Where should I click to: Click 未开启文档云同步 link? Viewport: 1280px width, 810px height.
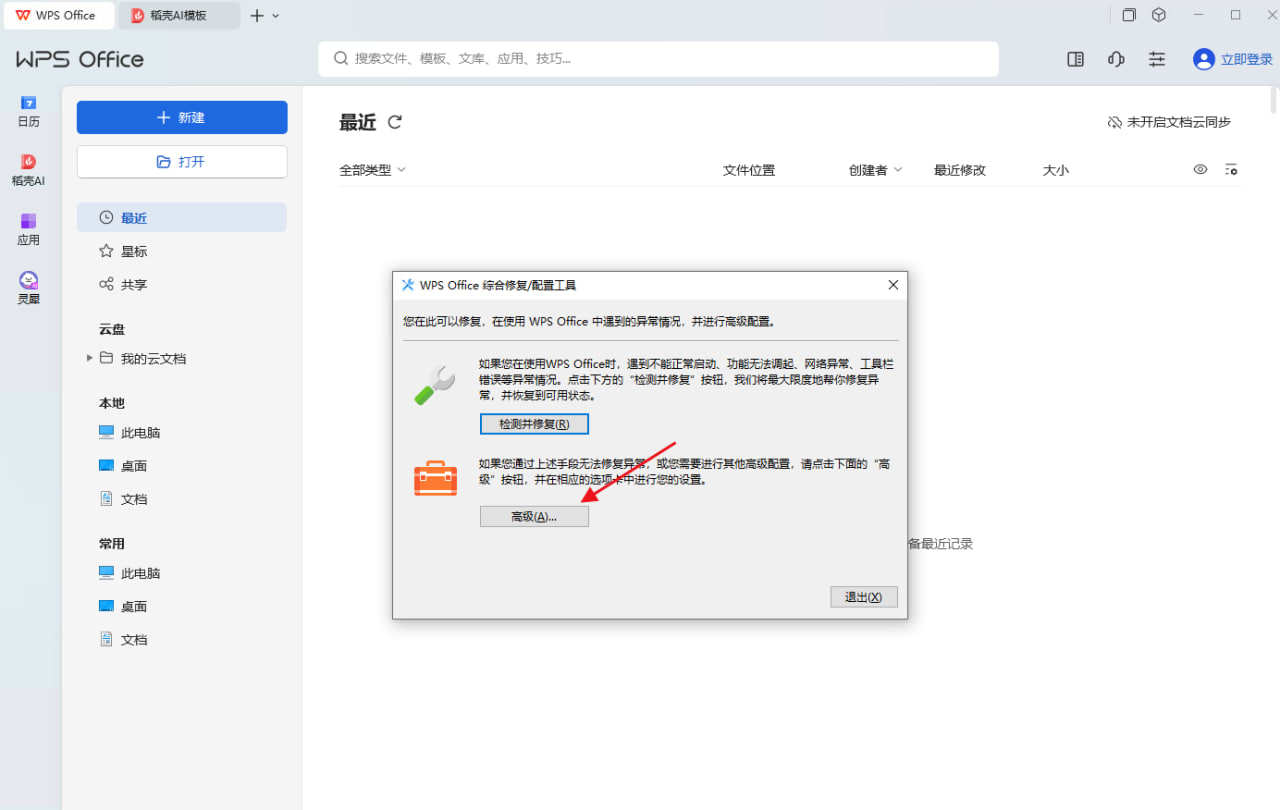1179,122
